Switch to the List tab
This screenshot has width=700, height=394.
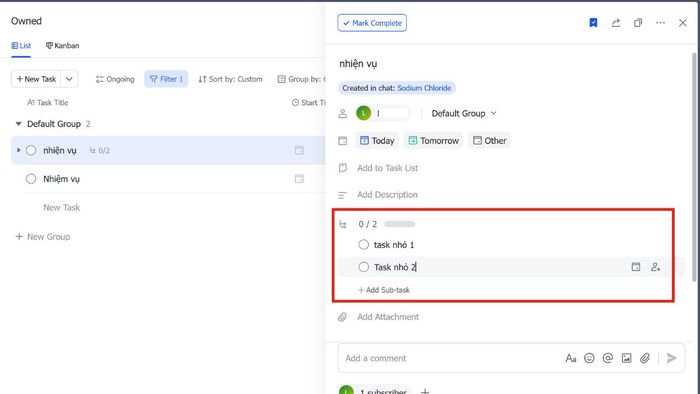point(21,46)
